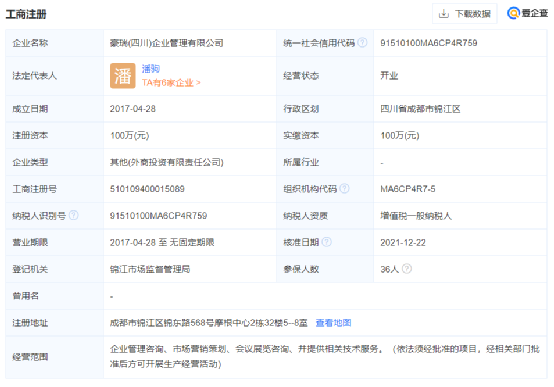Click the 经营范围 description text

pyautogui.click(x=325, y=357)
